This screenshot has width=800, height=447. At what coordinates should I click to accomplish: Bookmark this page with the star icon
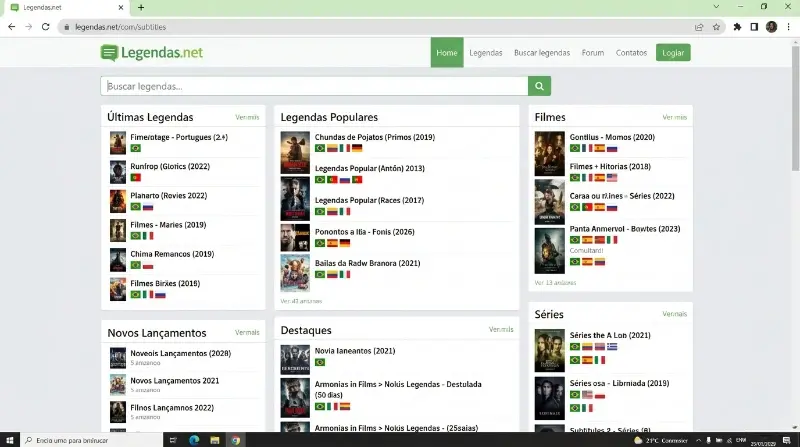(716, 27)
